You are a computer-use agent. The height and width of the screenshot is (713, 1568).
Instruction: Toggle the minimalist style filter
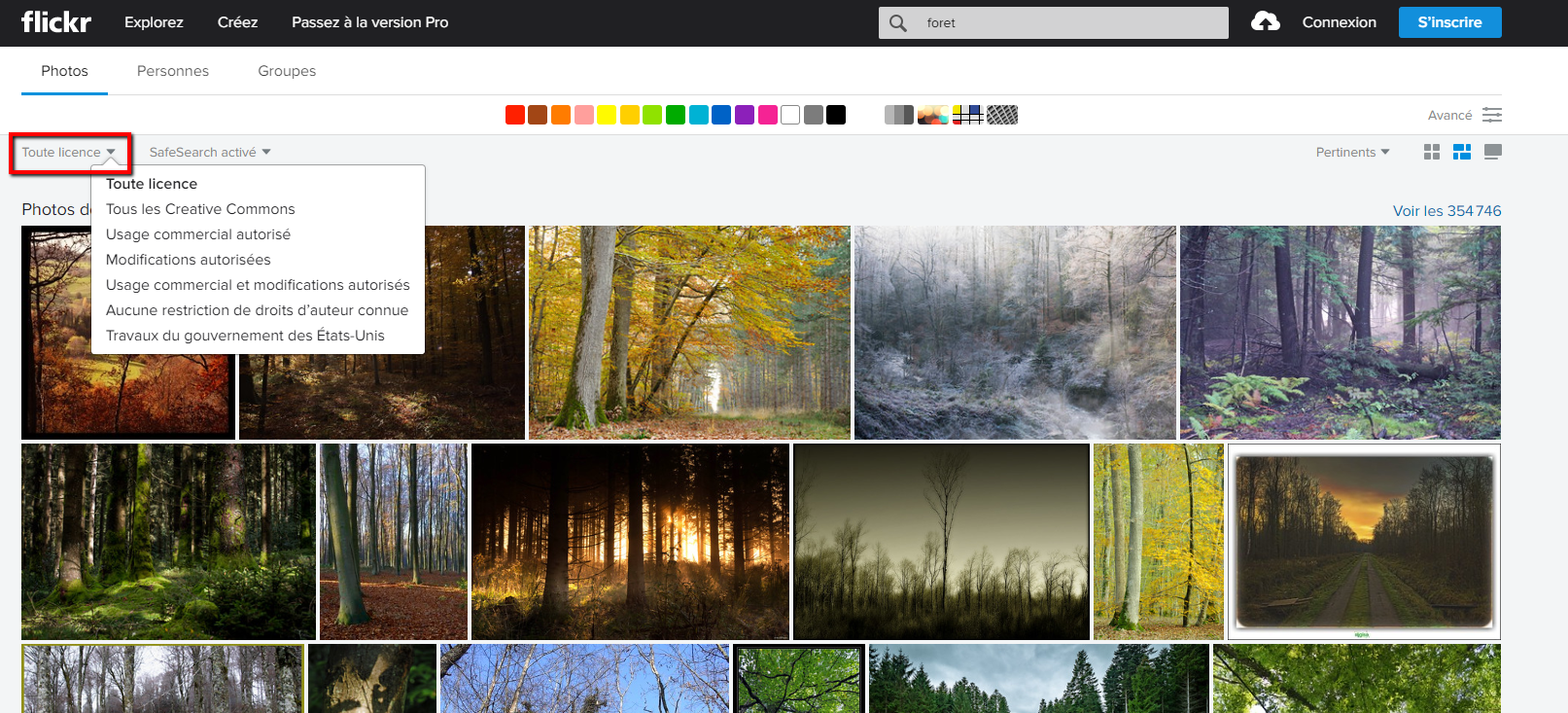tap(967, 115)
